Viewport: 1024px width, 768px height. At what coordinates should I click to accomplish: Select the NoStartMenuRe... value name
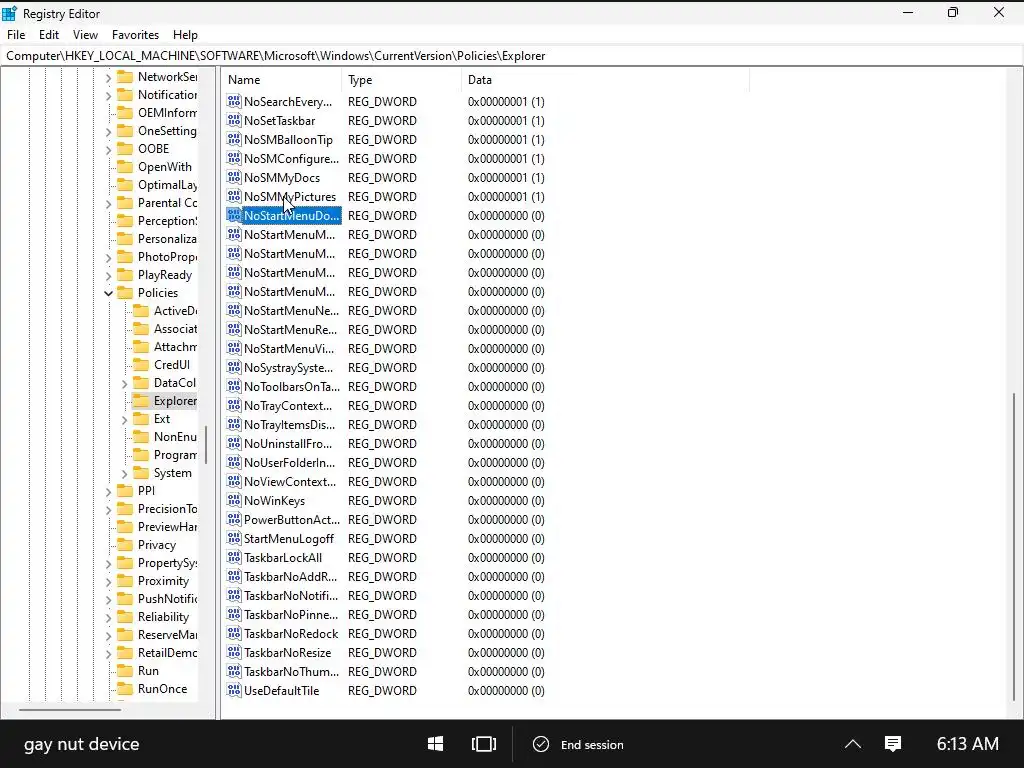pos(291,329)
